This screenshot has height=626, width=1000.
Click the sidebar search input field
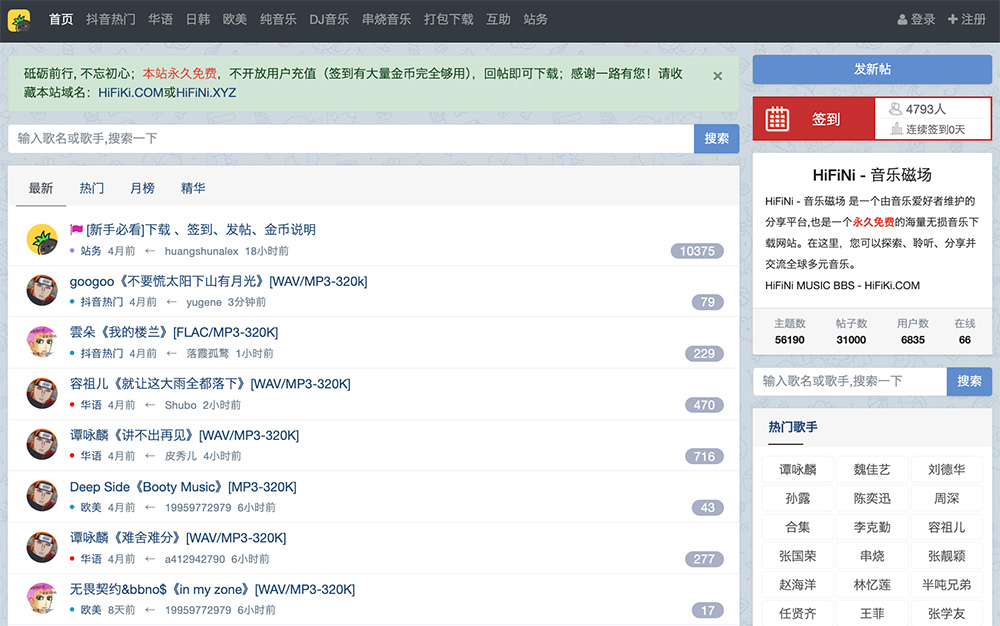click(849, 381)
